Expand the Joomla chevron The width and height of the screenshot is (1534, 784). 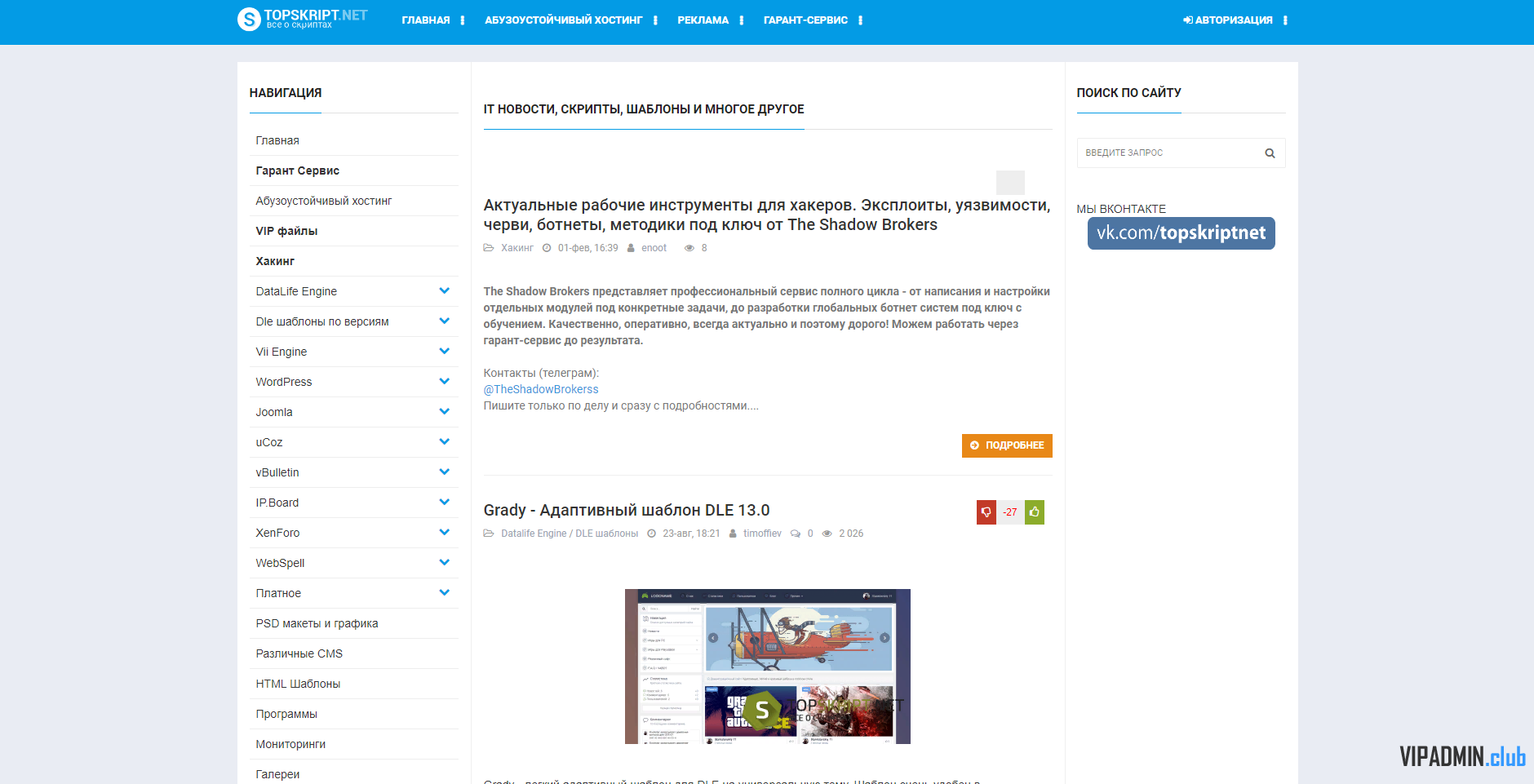[x=445, y=411]
